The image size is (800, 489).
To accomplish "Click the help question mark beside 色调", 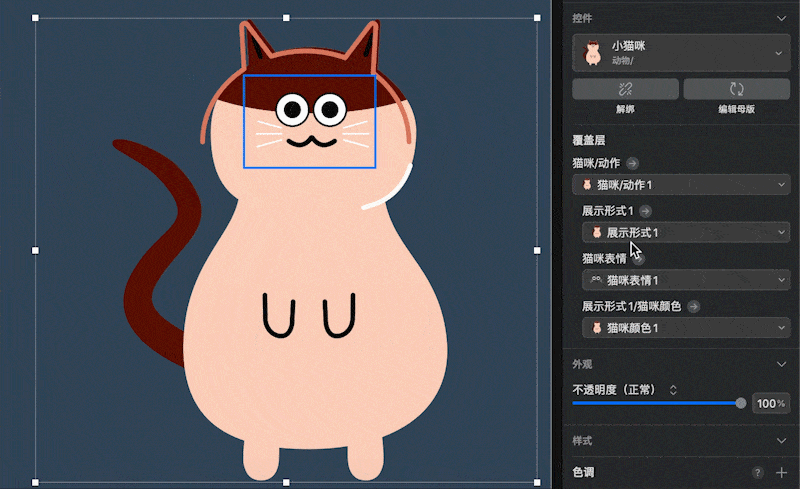I will click(x=758, y=473).
